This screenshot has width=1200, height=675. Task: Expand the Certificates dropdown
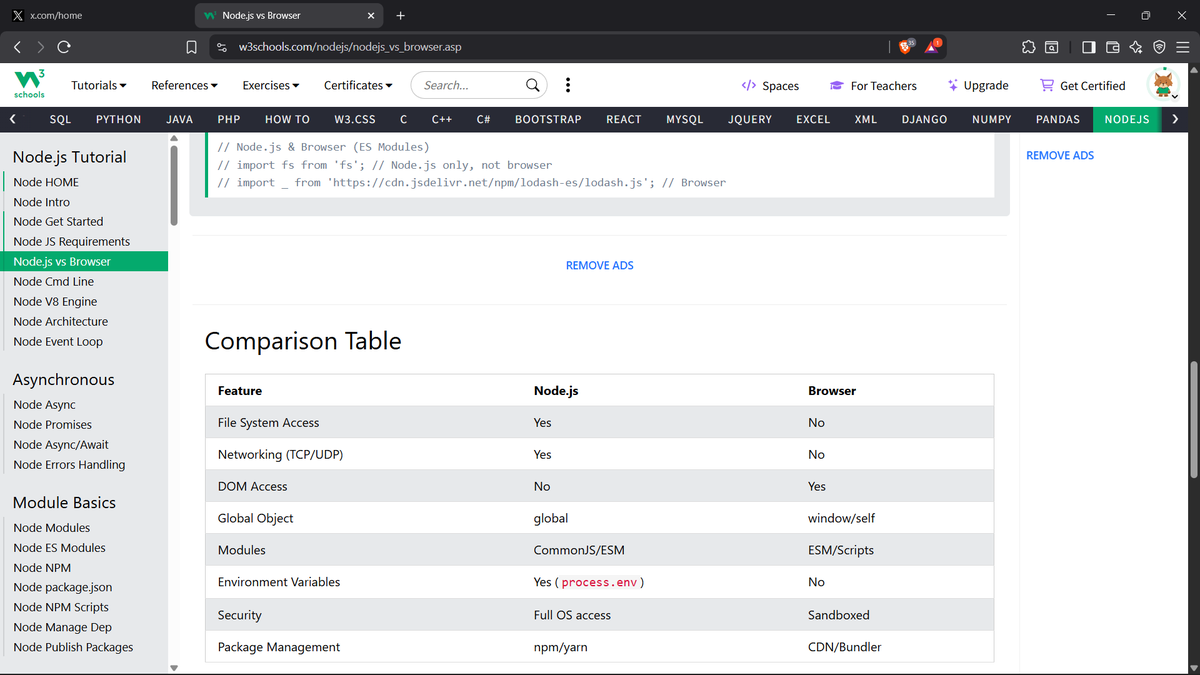(x=358, y=85)
